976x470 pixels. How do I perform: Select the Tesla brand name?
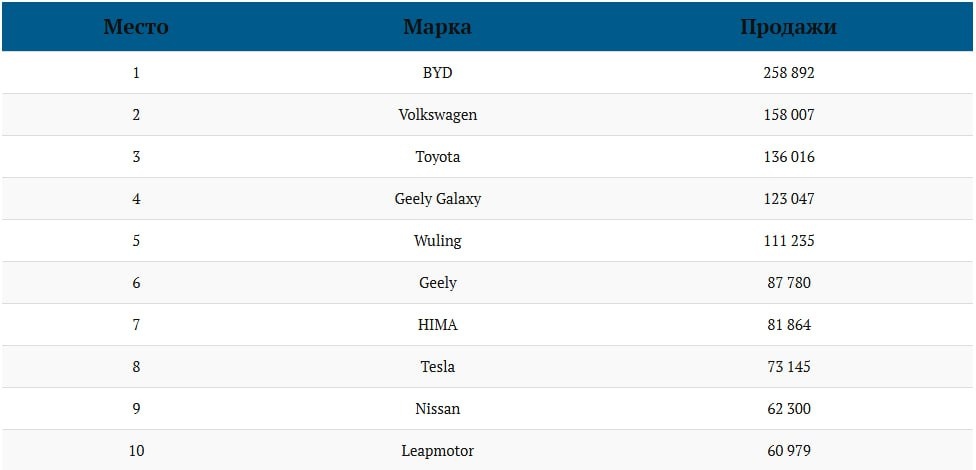[x=438, y=367]
